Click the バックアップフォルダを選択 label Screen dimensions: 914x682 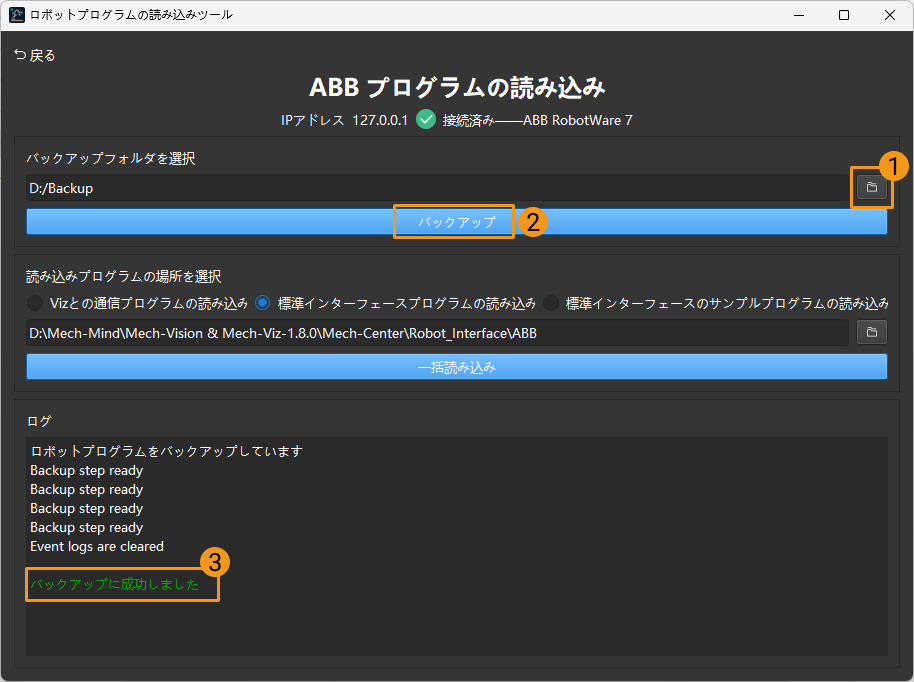(x=111, y=159)
